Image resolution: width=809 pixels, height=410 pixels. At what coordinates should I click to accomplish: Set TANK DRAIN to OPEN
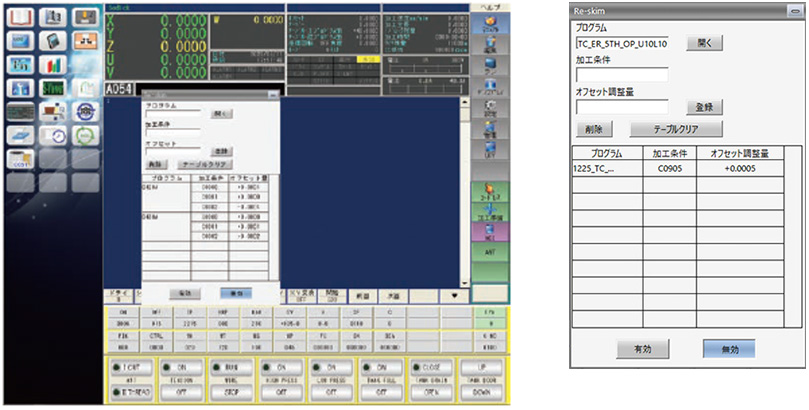coord(431,392)
